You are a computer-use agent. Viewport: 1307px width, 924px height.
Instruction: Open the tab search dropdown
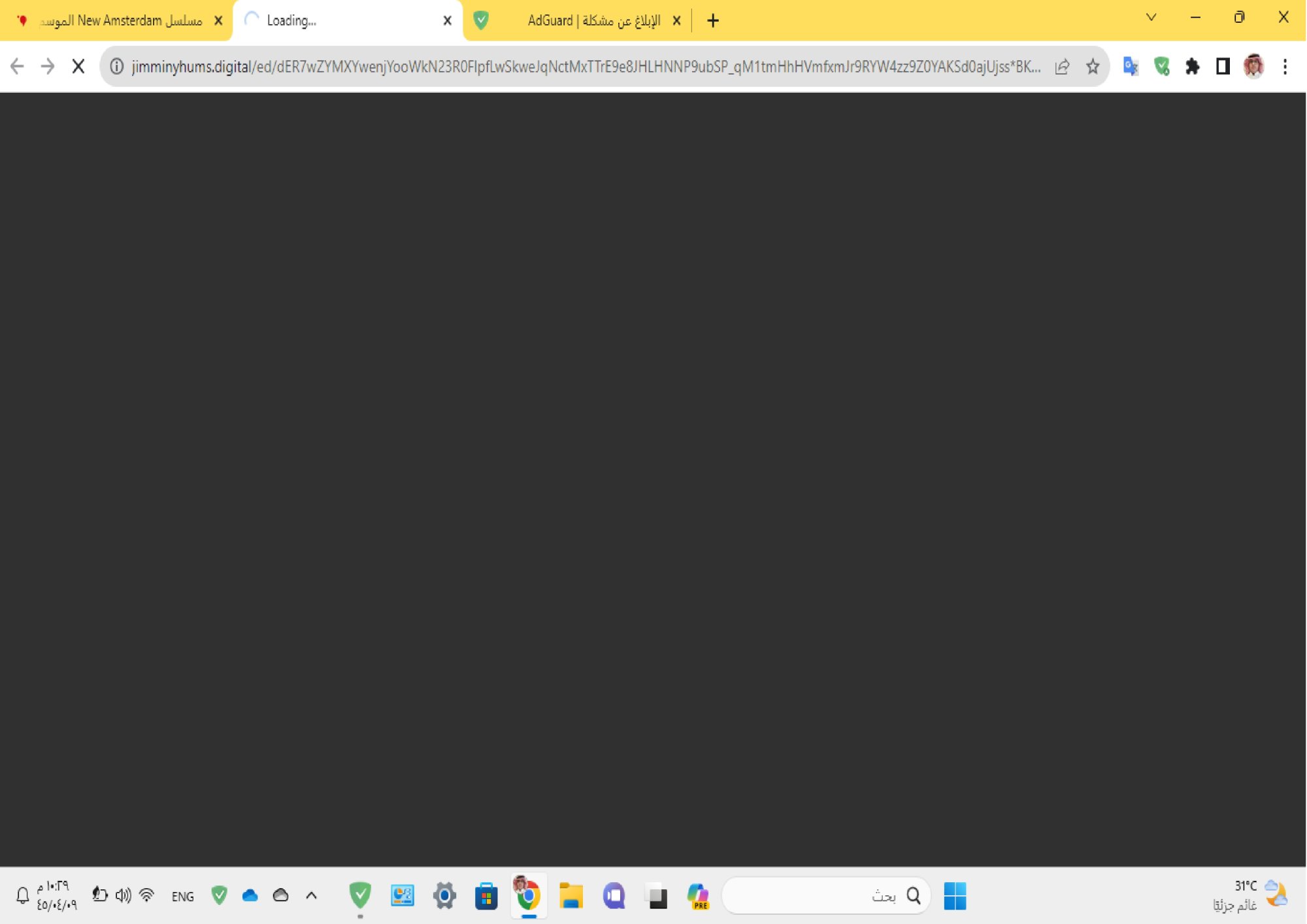tap(1151, 17)
